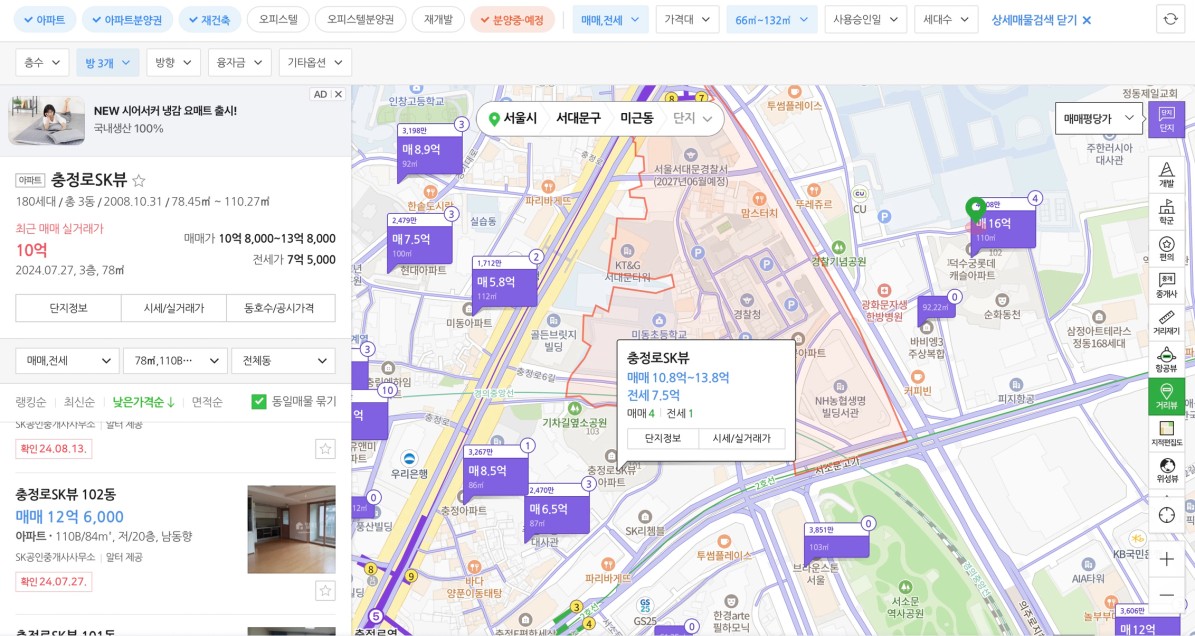Click the 매 8.5억 price marker
1195x636 pixels.
(495, 471)
